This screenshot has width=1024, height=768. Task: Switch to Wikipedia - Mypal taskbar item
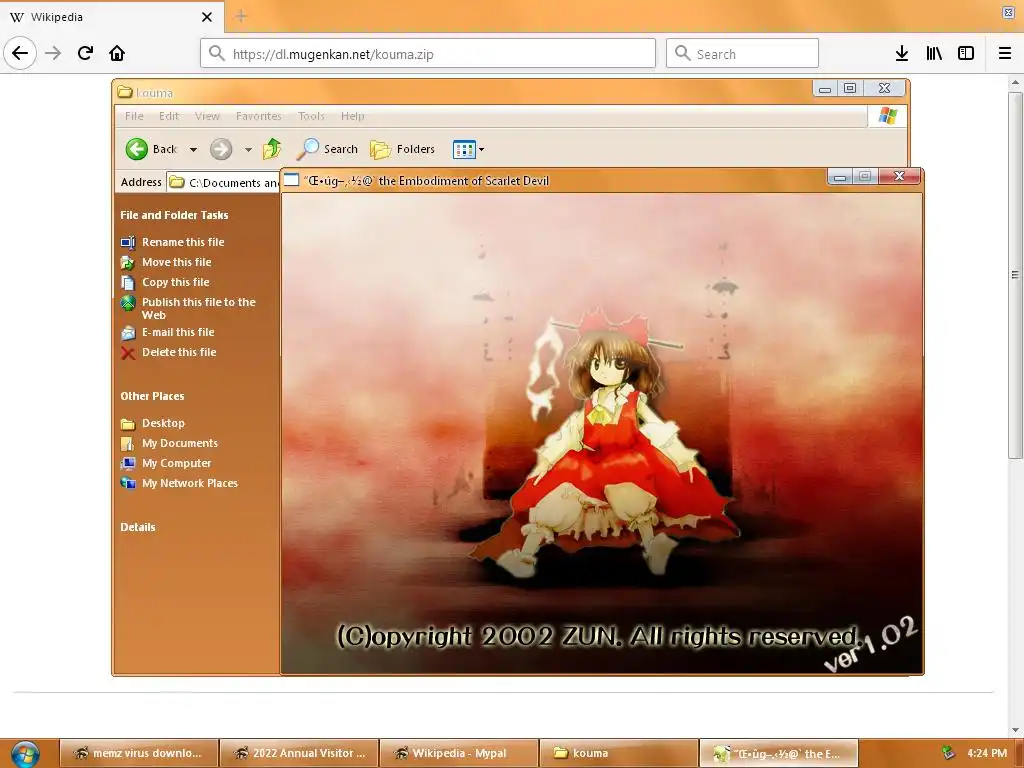pos(459,753)
